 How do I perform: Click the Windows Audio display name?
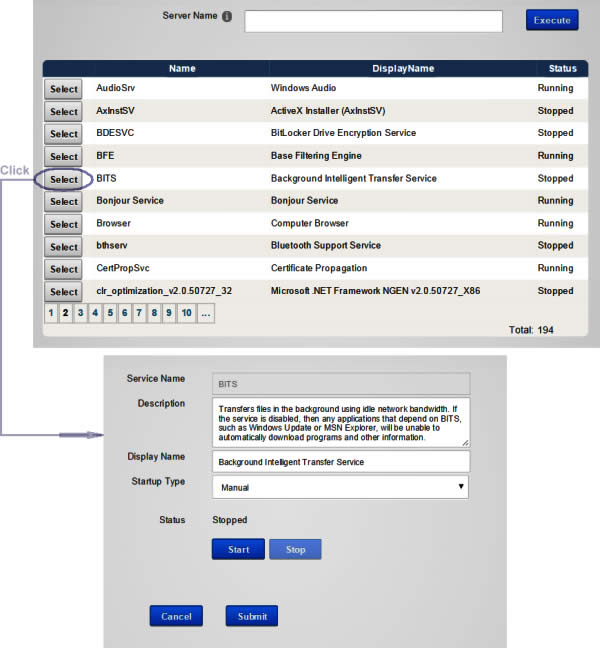click(303, 88)
